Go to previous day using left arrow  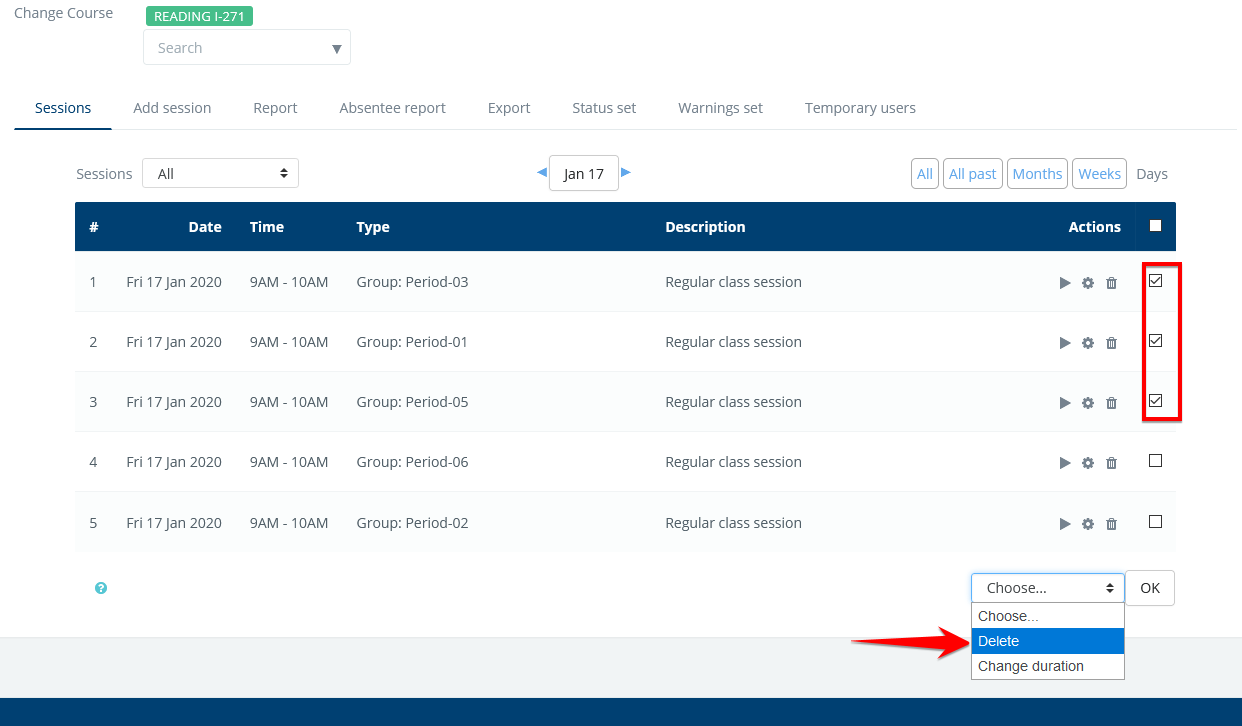(x=542, y=172)
